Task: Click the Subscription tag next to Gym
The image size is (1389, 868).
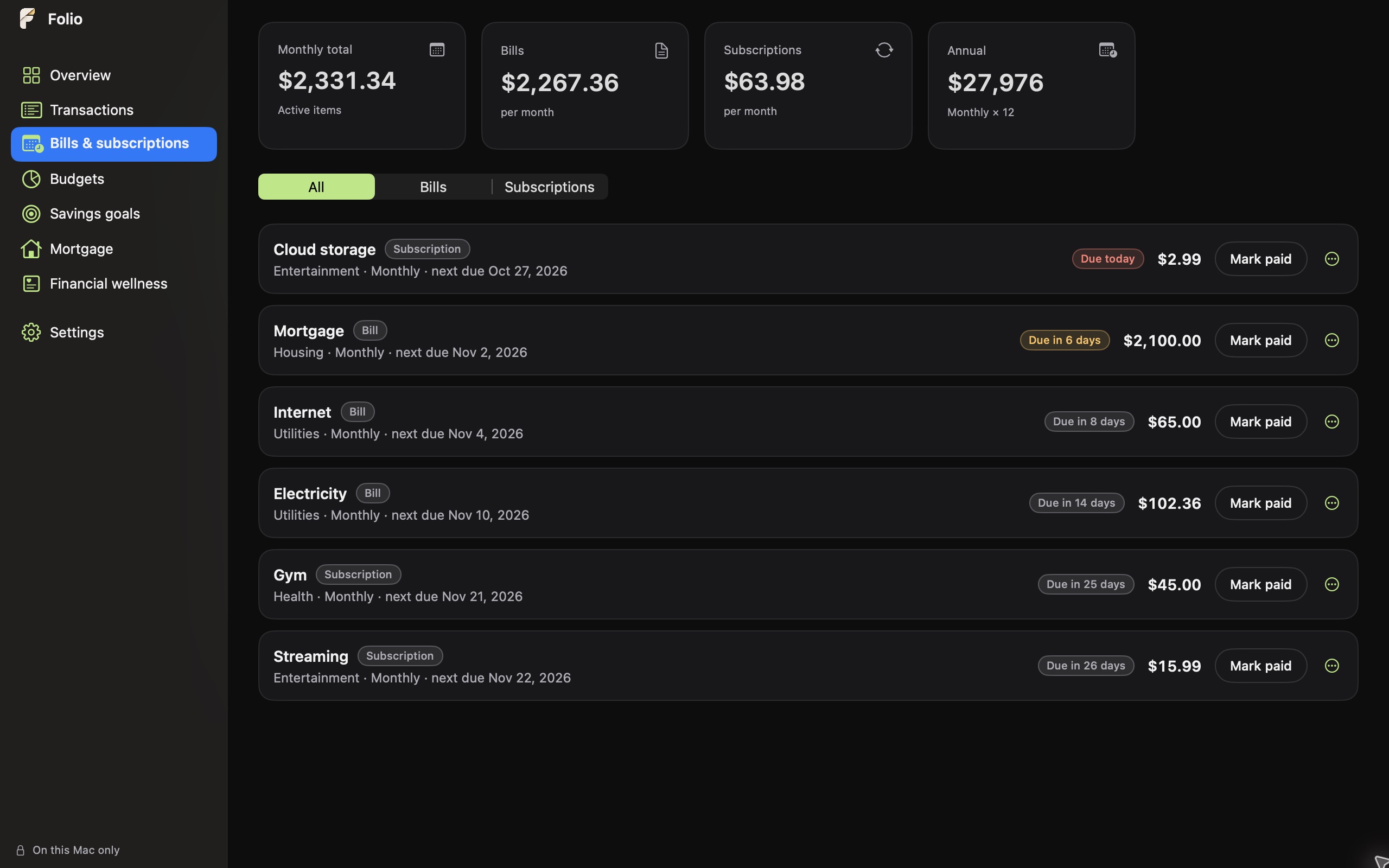Action: point(358,575)
